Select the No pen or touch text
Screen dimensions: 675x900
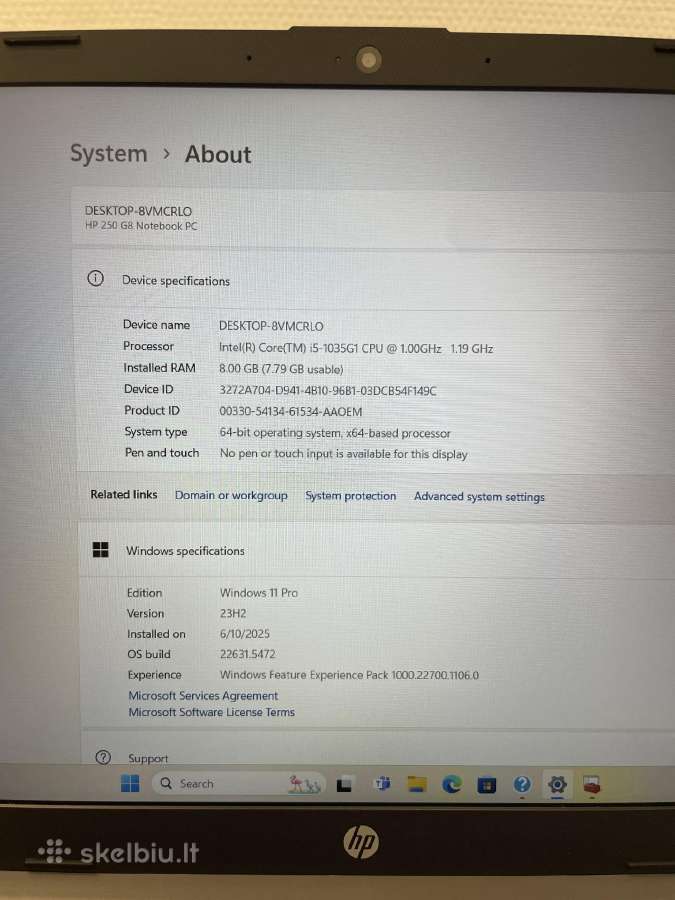343,454
